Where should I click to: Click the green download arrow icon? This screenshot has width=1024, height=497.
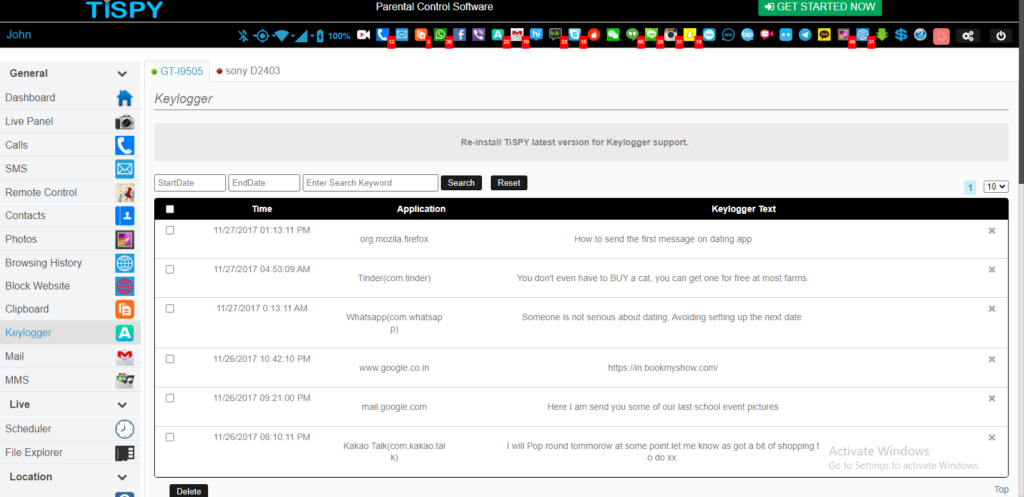(882, 35)
